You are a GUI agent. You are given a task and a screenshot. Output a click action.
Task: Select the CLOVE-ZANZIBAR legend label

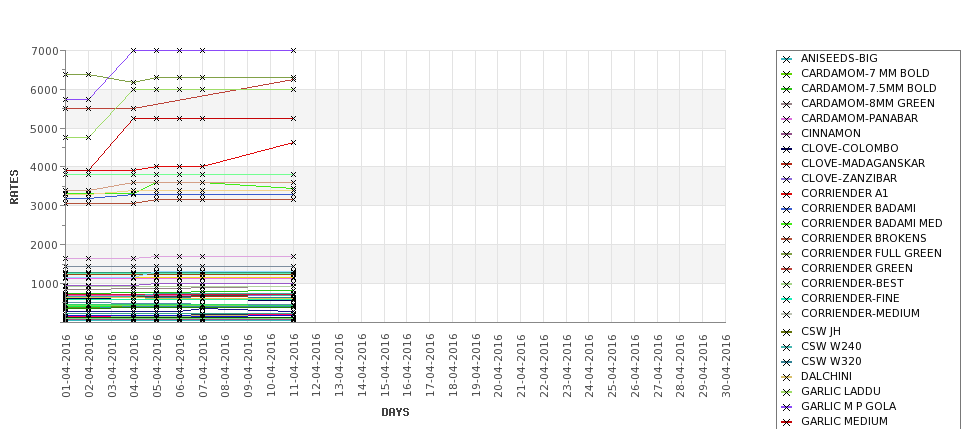point(849,178)
